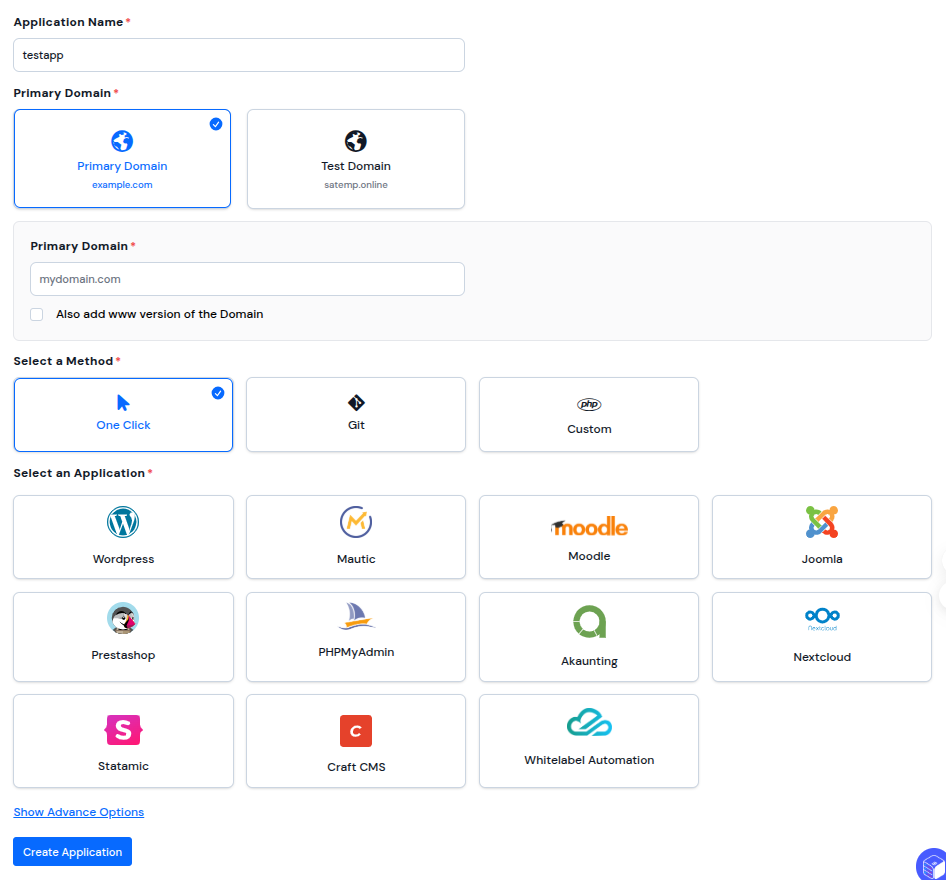Screen dimensions: 946x880
Task: Click the black globe Test Domain icon
Action: [x=356, y=141]
